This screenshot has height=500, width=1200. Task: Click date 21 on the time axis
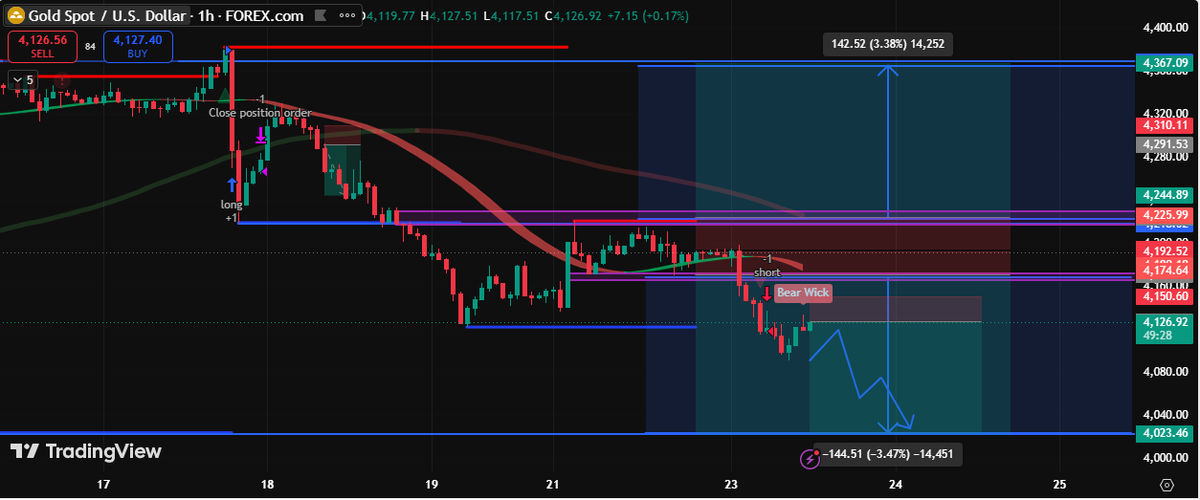point(553,483)
